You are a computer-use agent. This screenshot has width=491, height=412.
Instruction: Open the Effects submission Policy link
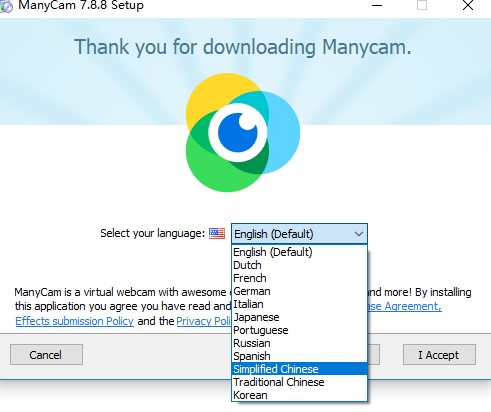point(74,321)
